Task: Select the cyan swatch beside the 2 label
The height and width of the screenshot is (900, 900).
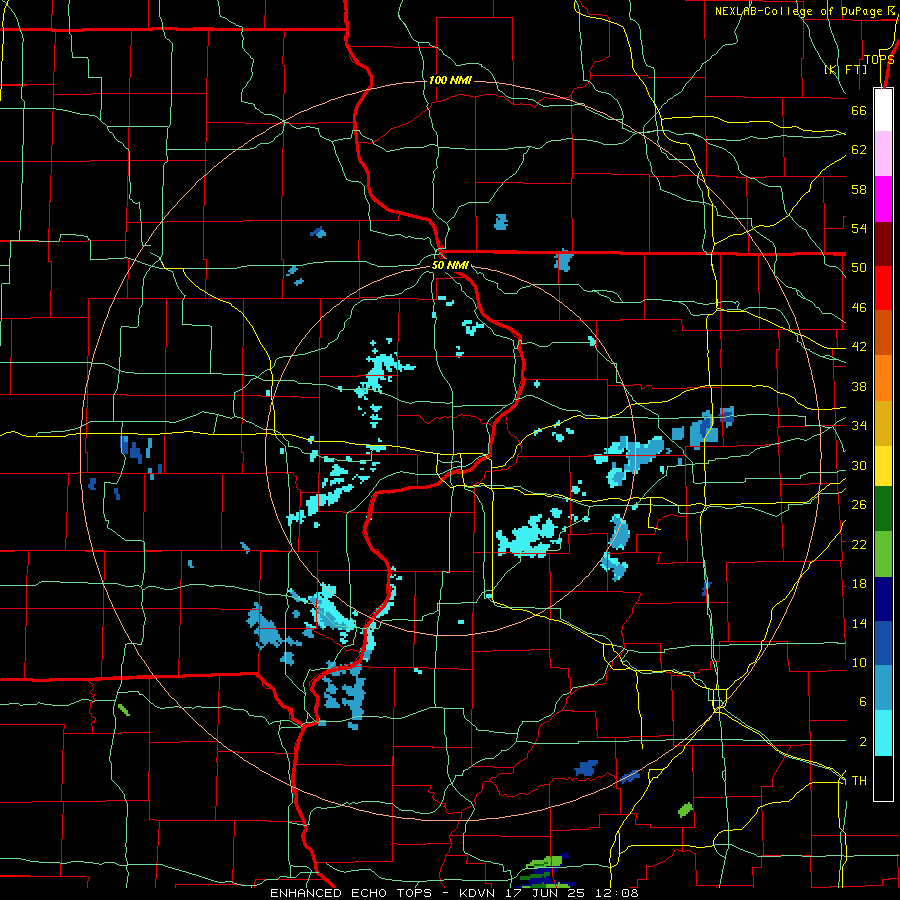Action: coord(883,733)
